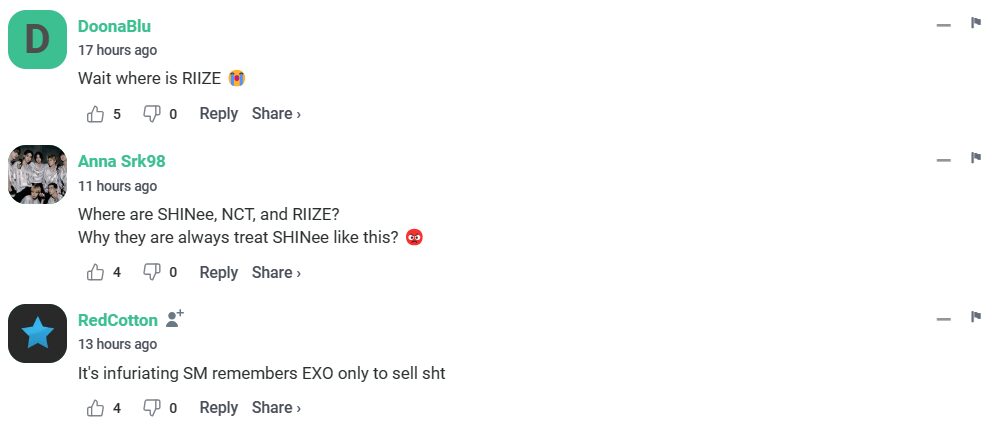Image resolution: width=995 pixels, height=424 pixels.
Task: View Anna Srk98's avatar photo
Action: coord(37,175)
